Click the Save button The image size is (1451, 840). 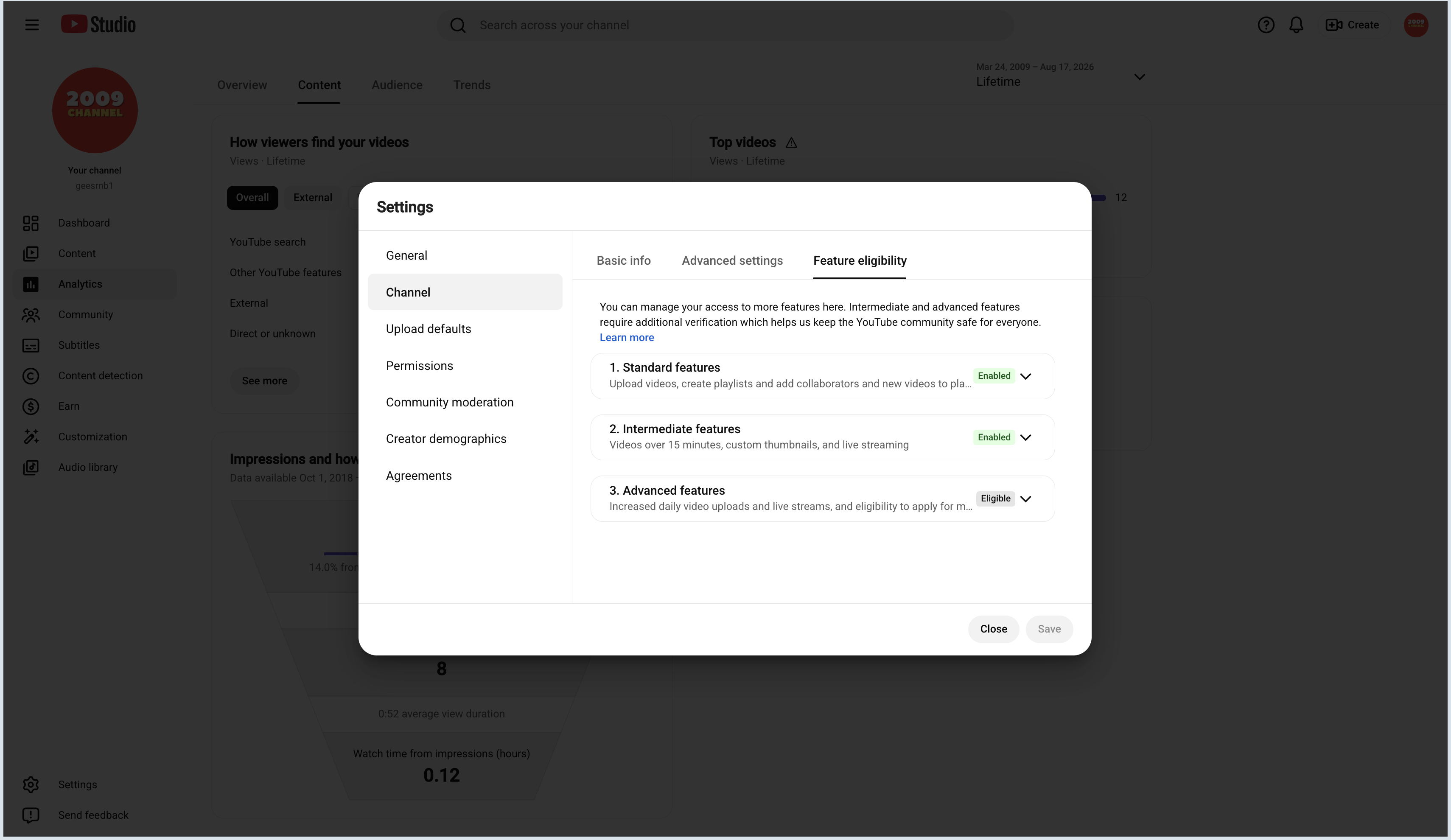click(x=1049, y=629)
